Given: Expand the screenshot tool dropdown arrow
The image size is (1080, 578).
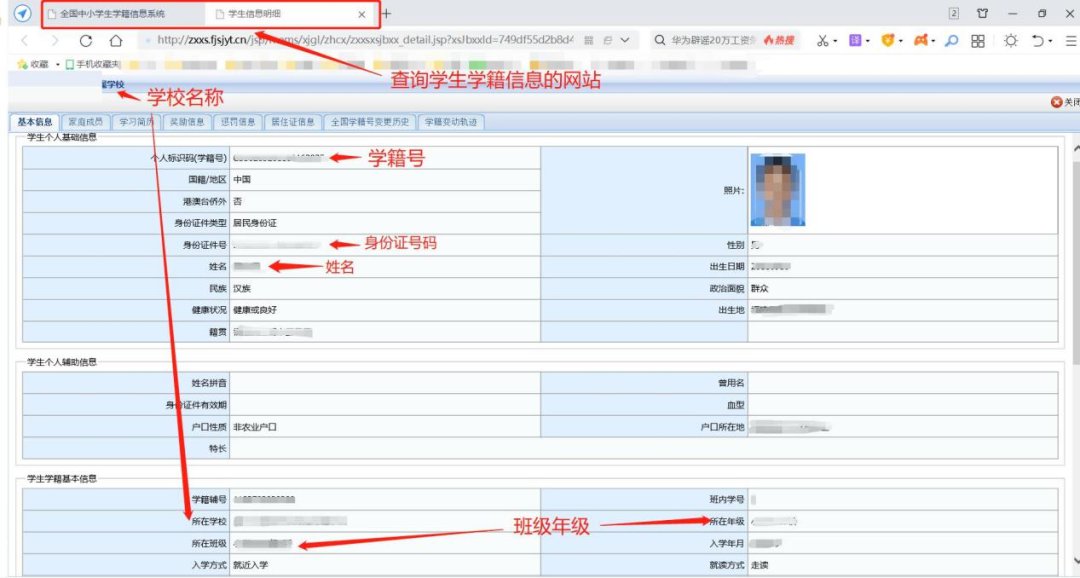Looking at the screenshot, I should pos(835,41).
